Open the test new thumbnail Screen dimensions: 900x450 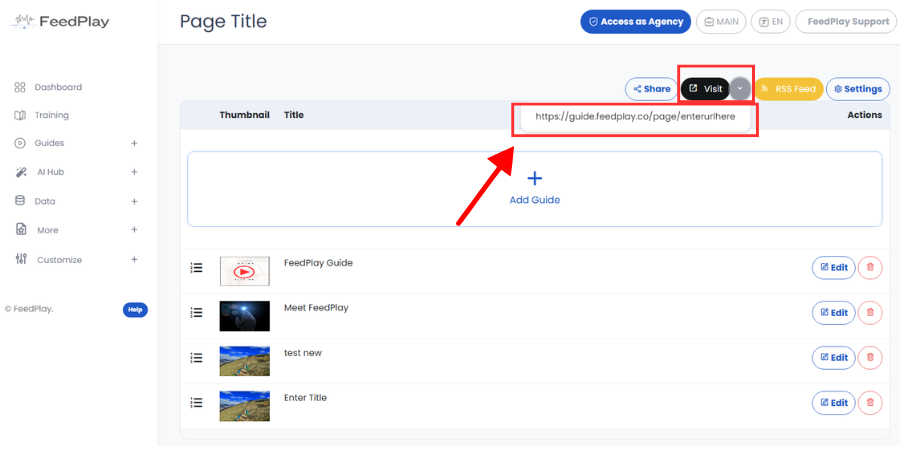click(x=245, y=361)
